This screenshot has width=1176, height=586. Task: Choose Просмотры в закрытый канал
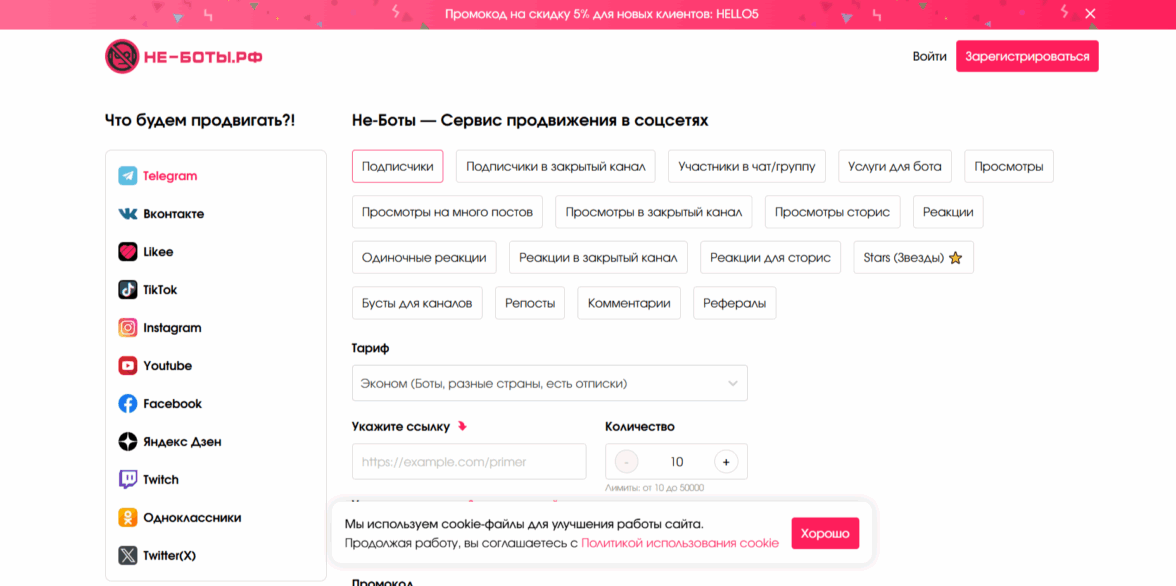coord(654,212)
